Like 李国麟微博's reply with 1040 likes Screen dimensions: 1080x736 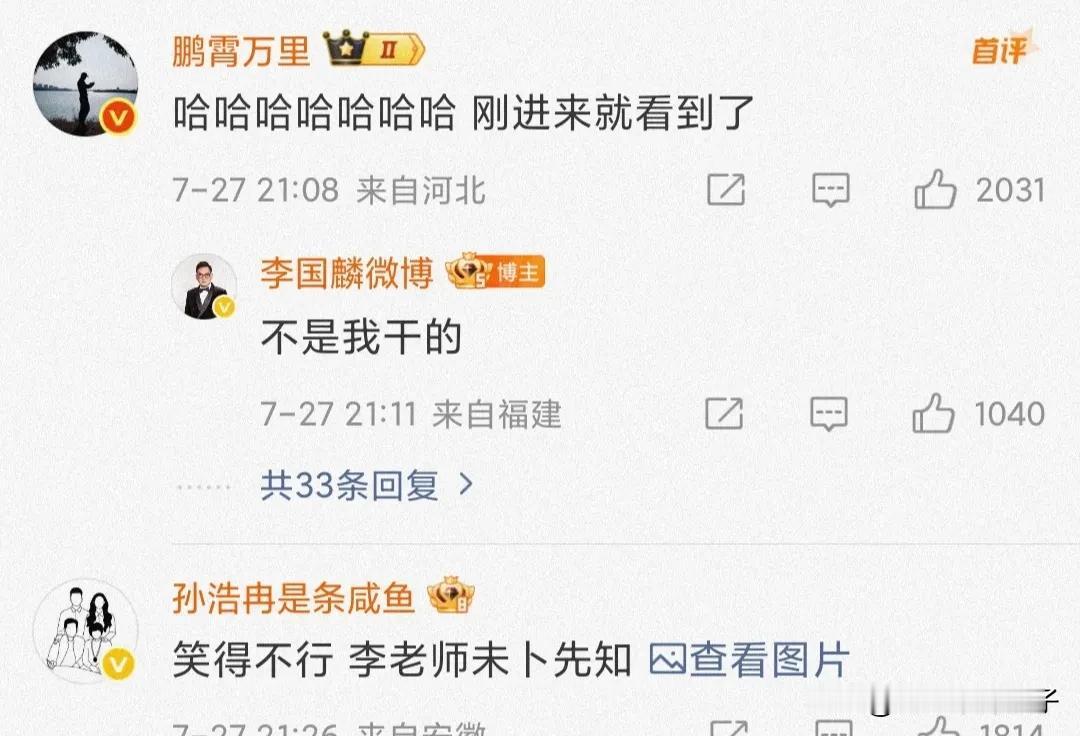933,413
